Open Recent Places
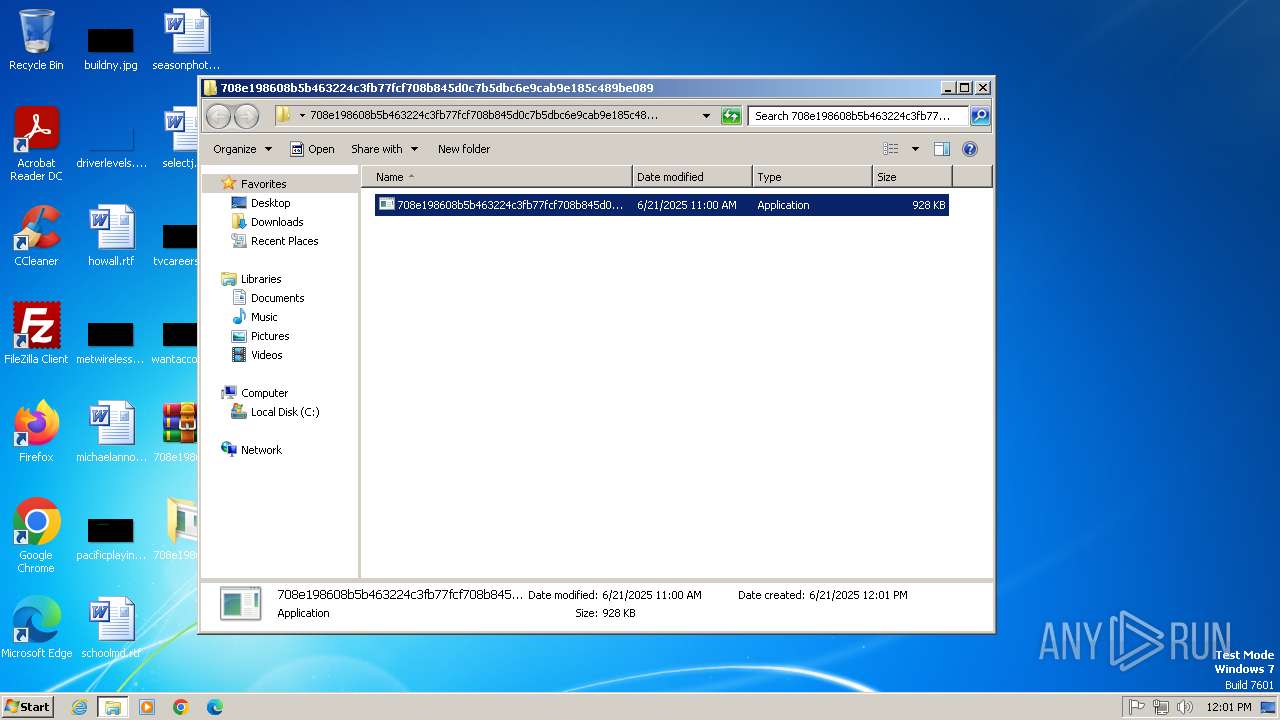This screenshot has width=1280, height=720. (x=284, y=241)
